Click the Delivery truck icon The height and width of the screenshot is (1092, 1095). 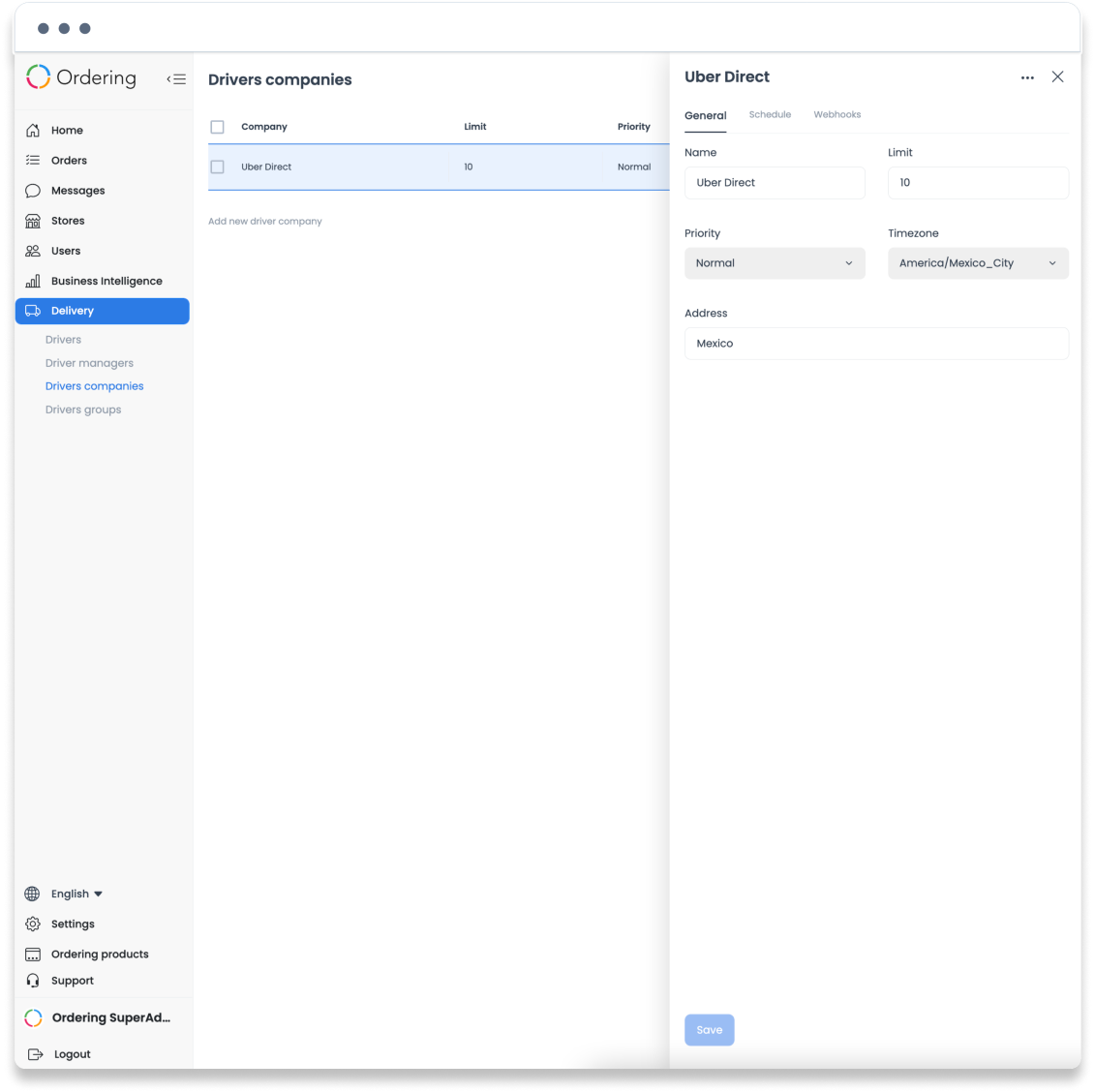tap(33, 311)
